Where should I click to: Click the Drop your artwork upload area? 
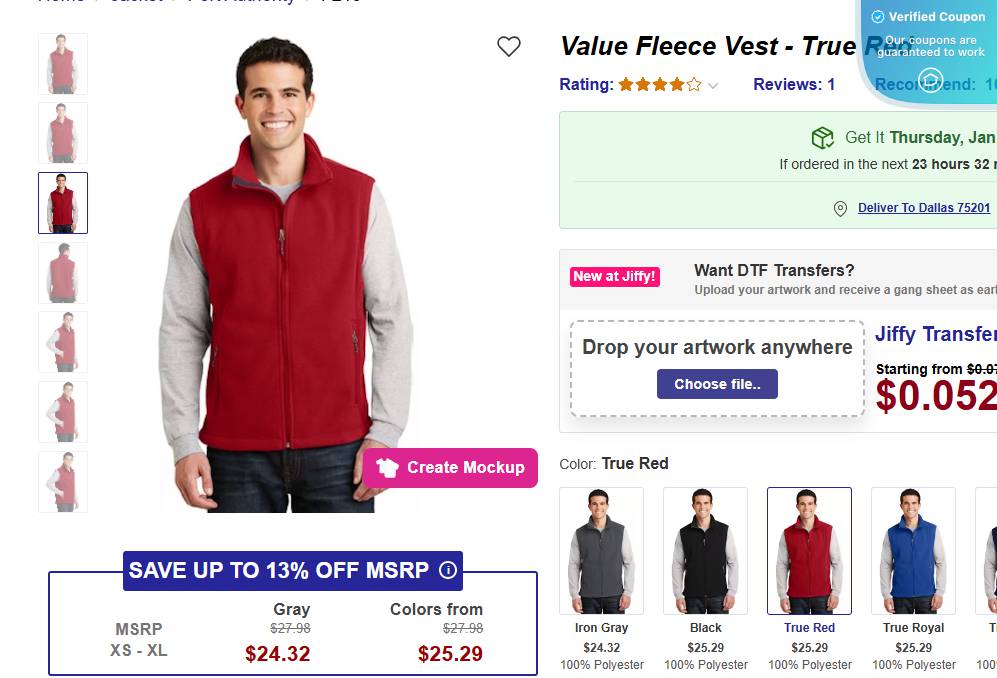click(x=717, y=367)
